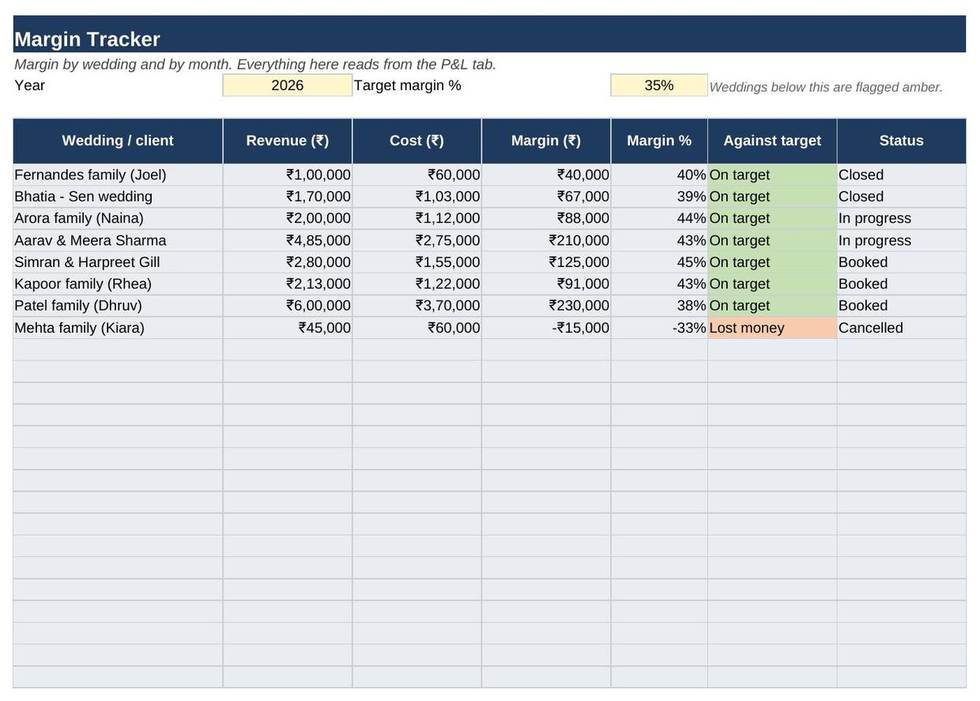Screen dimensions: 980x701
Task: Select cost cell ₹1,03,000
Action: point(417,197)
